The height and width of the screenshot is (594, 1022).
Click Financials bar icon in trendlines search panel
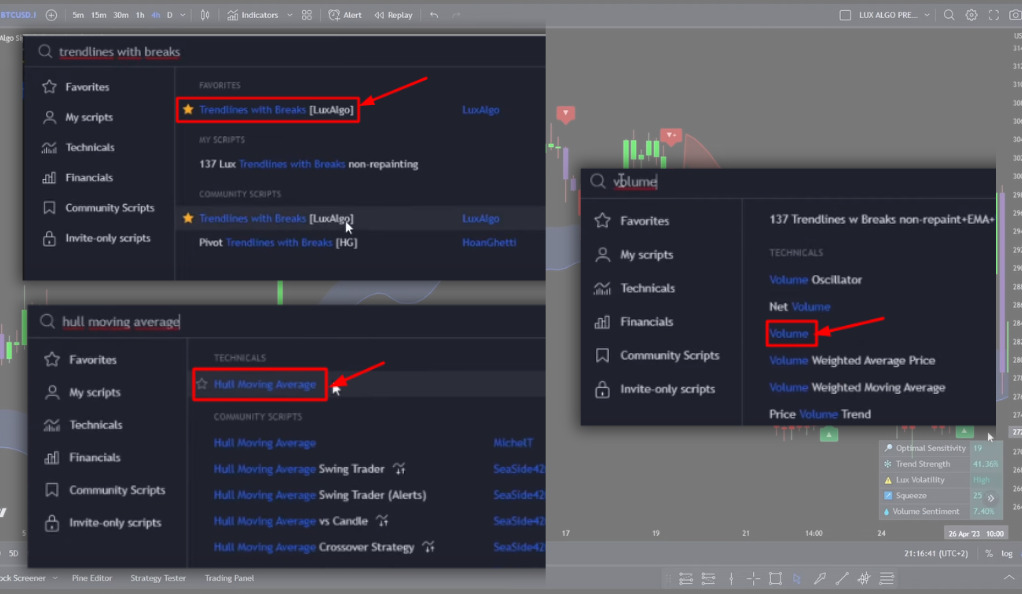click(x=49, y=177)
